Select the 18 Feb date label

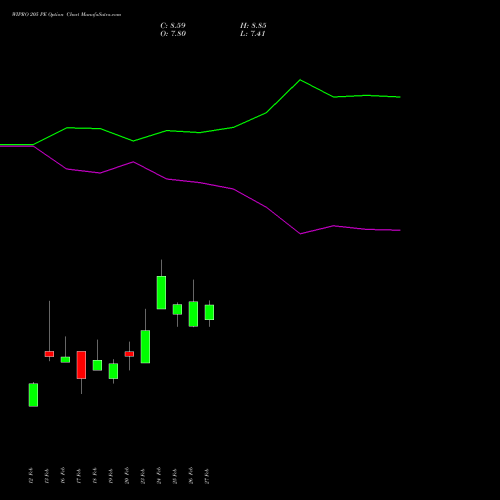pos(95,476)
